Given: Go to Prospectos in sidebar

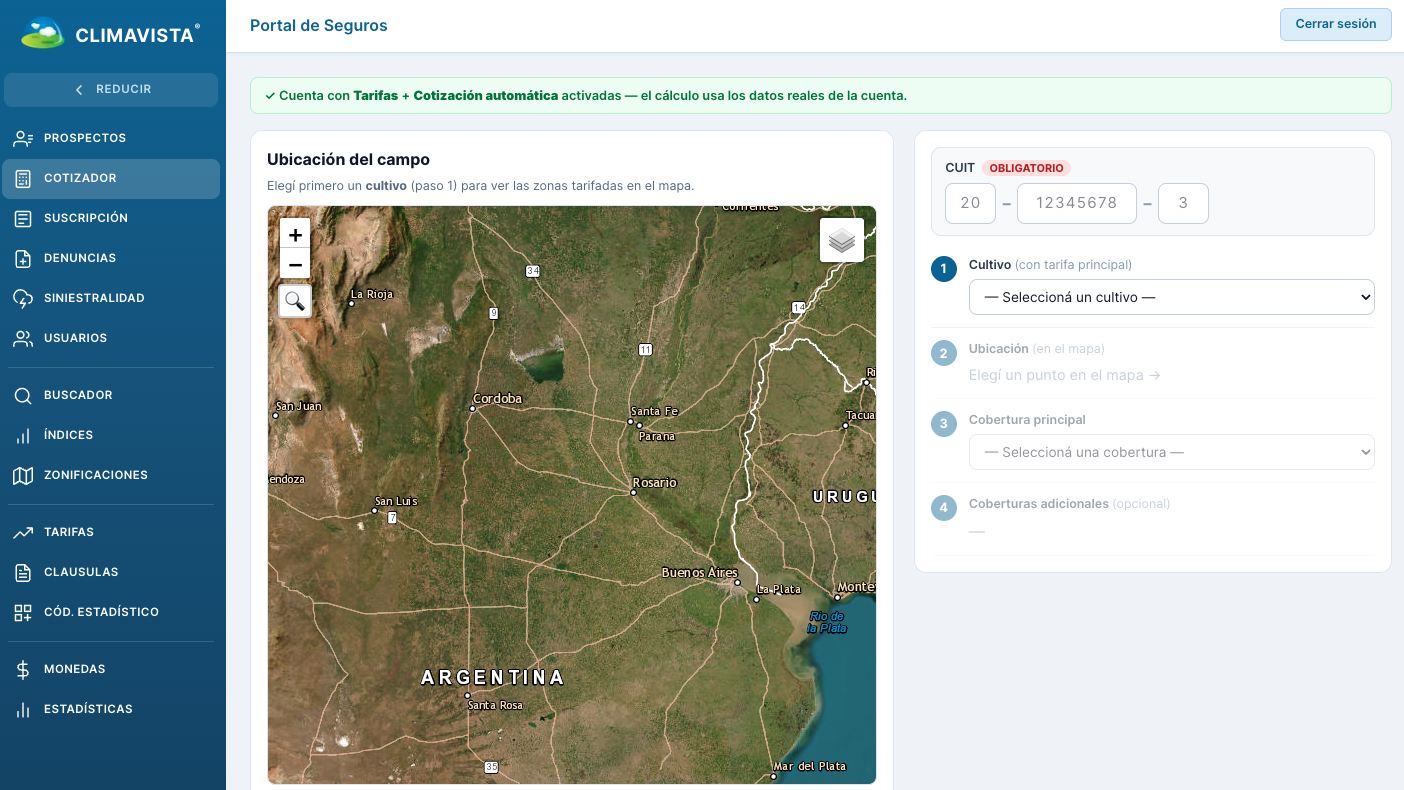Looking at the screenshot, I should [111, 138].
